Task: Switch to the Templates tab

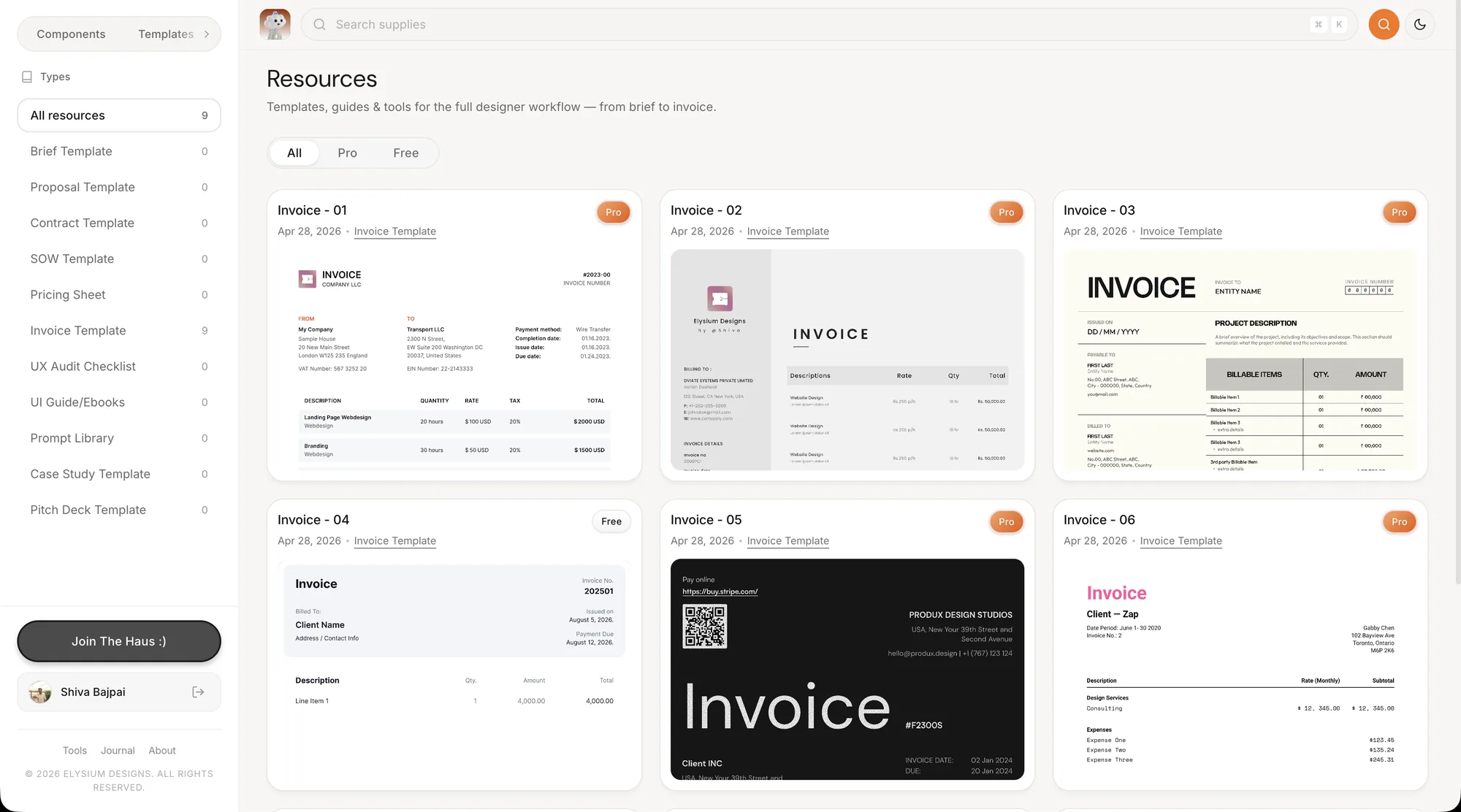Action: pos(166,34)
